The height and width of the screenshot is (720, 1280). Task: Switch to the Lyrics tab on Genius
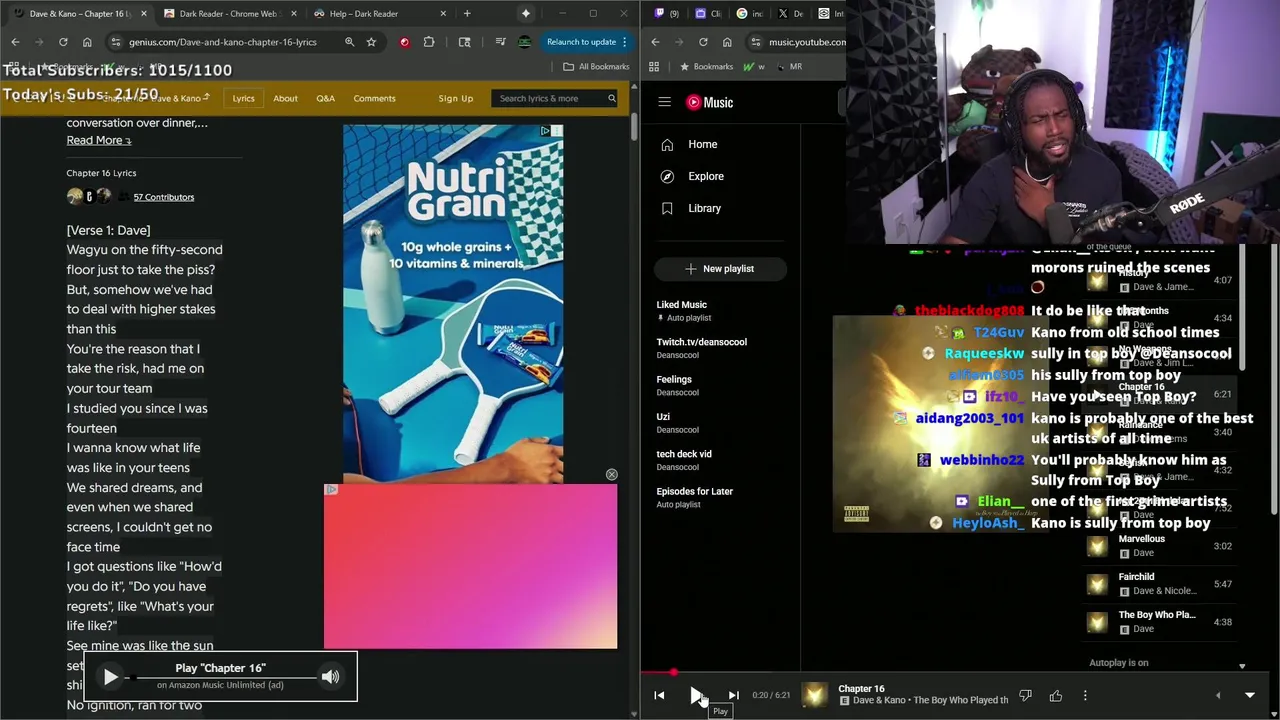(243, 98)
